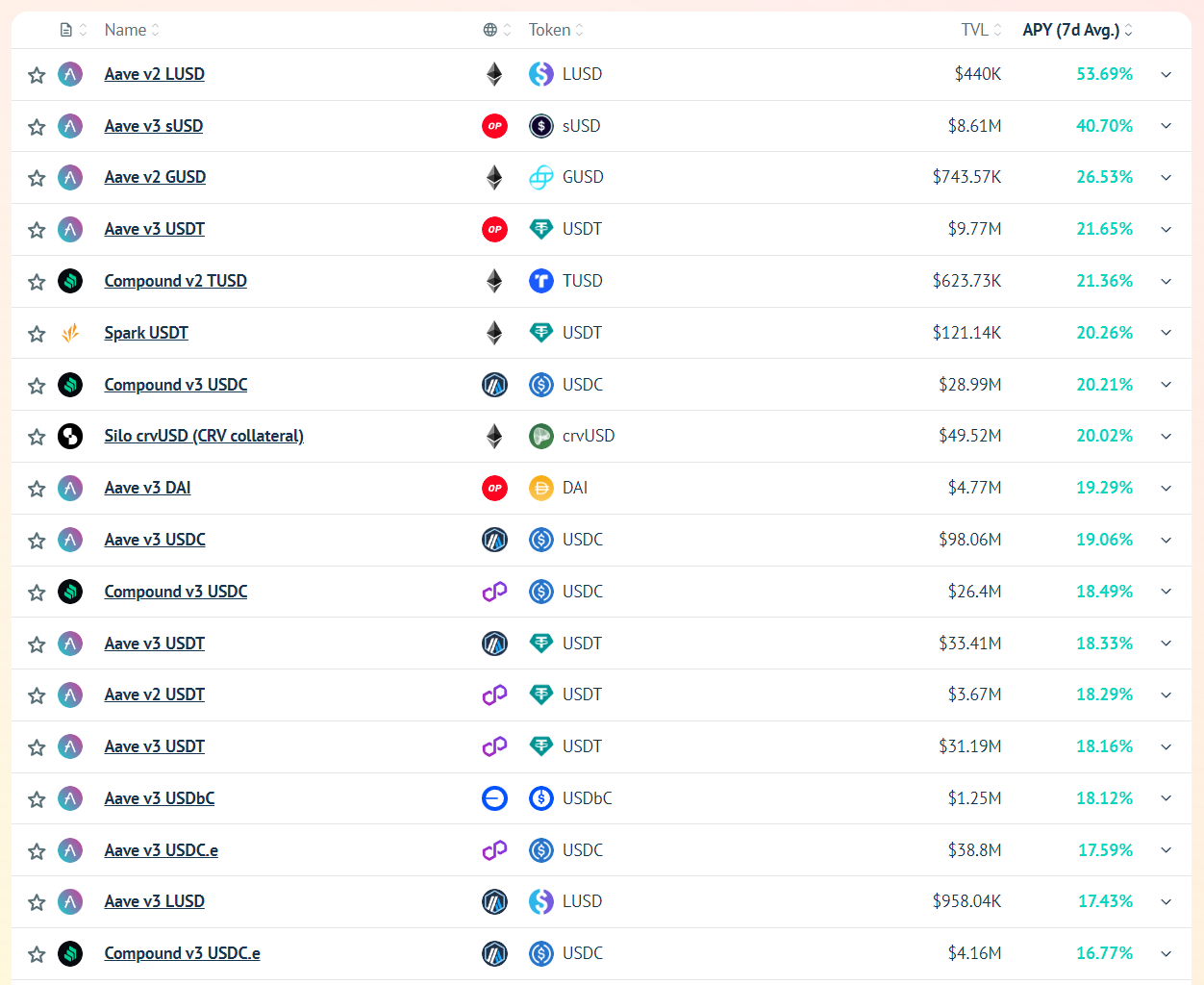Open the Aave v3 USDC.e link

pos(161,850)
